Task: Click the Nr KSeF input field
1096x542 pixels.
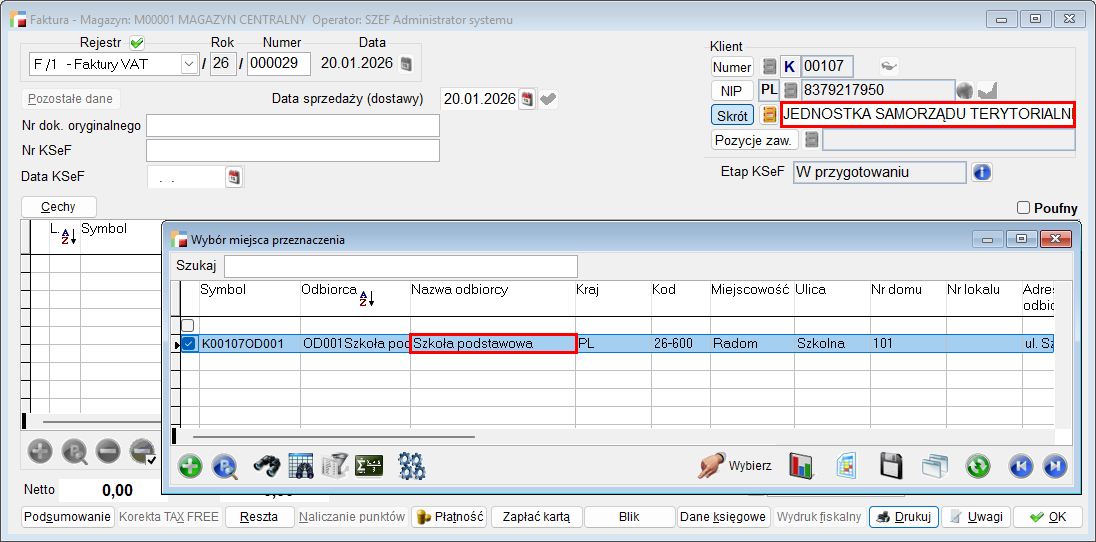Action: [292, 150]
